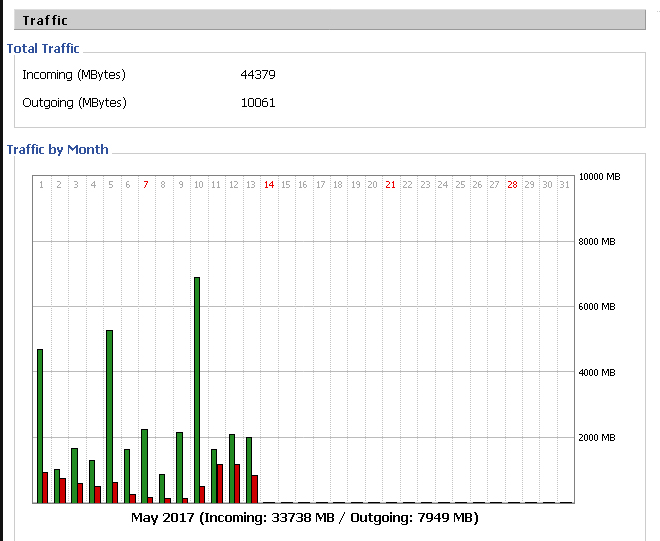660x541 pixels.
Task: Click the green incoming bar for day 6
Action: 127,476
